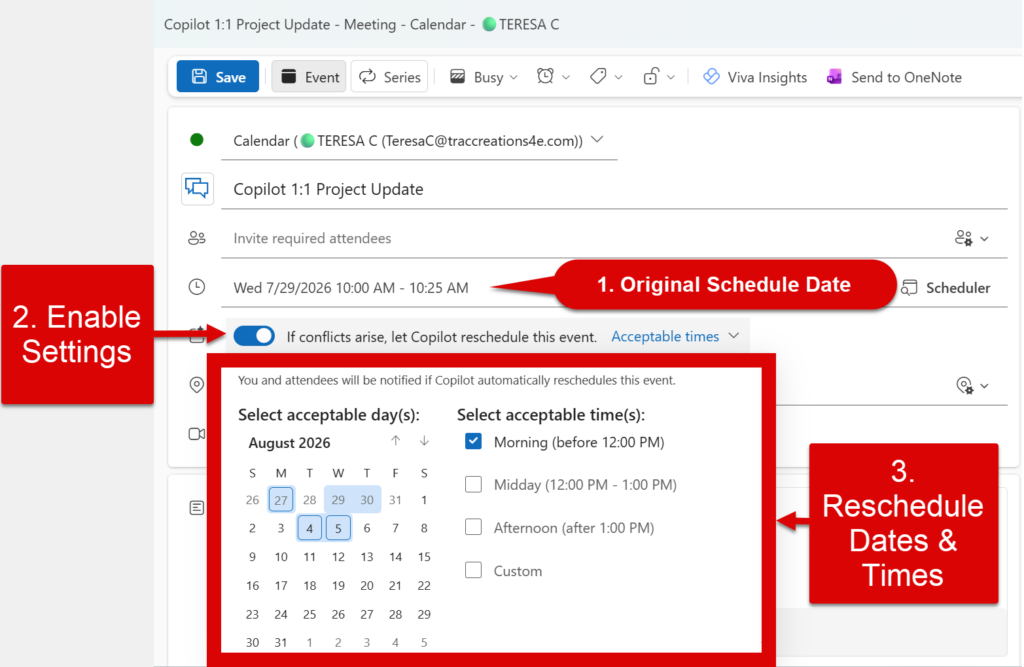The width and height of the screenshot is (1024, 667).
Task: Select the Event view button
Action: [x=309, y=76]
